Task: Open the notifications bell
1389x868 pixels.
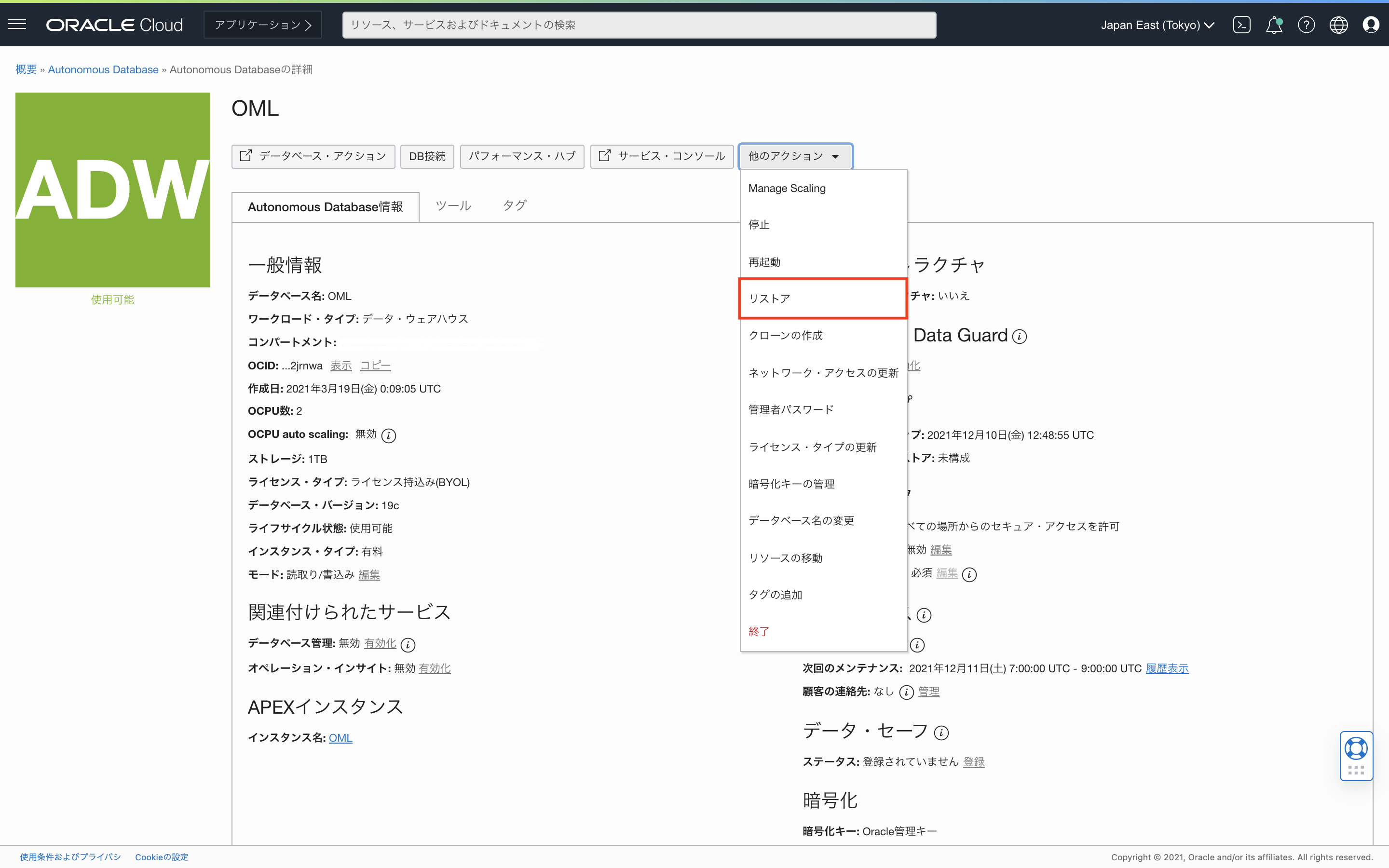Action: pos(1274,25)
